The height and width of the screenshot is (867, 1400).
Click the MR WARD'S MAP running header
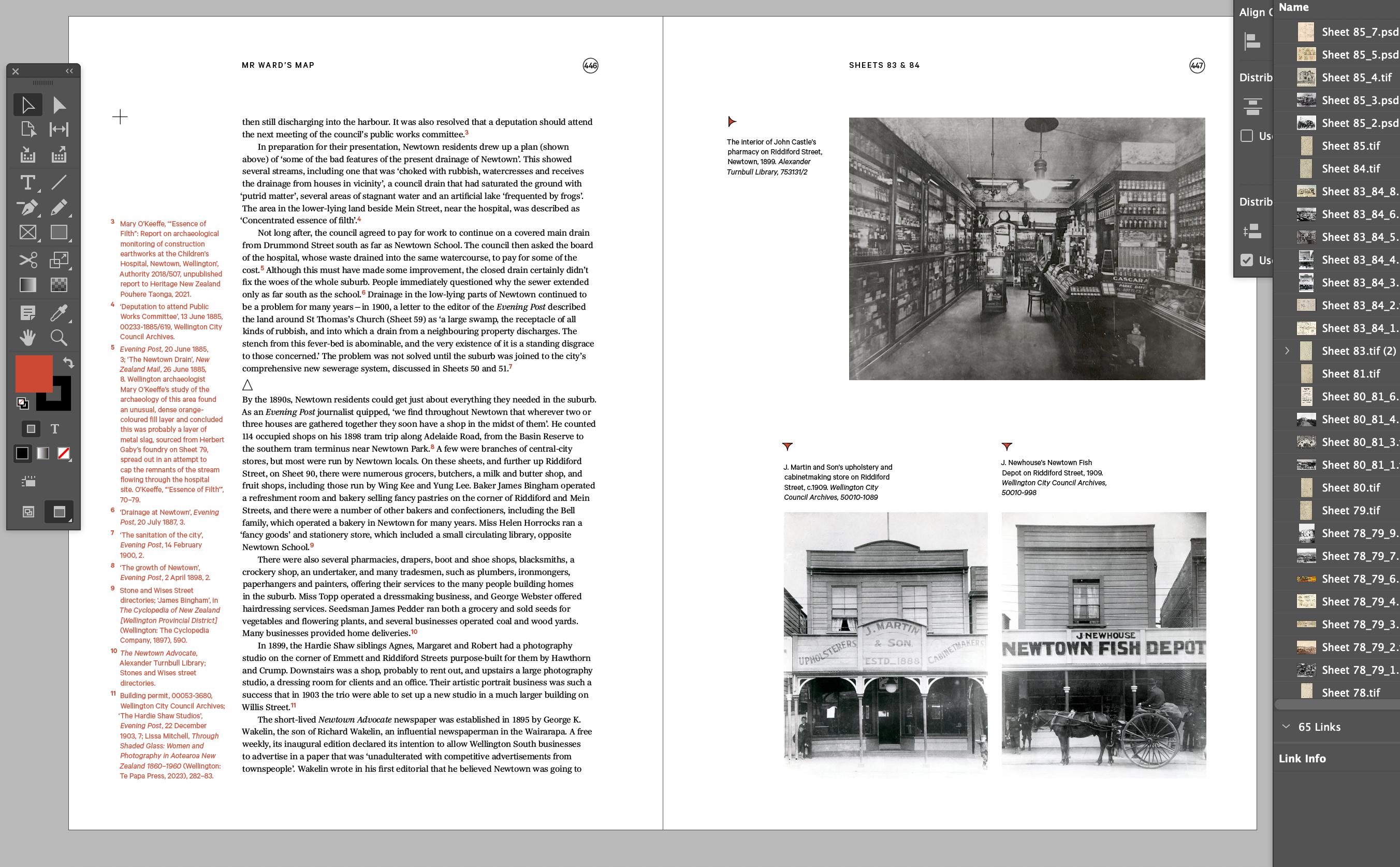click(x=278, y=65)
